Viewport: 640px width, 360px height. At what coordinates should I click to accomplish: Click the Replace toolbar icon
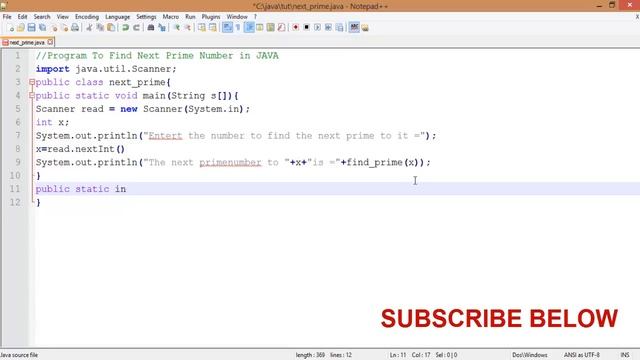coord(162,28)
